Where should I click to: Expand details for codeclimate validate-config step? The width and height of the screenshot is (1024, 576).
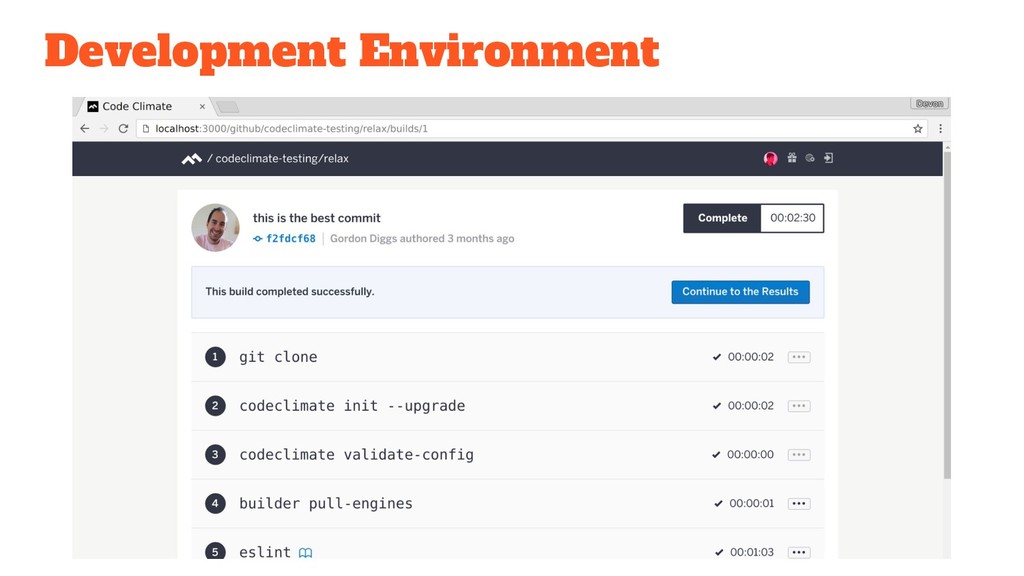(799, 455)
